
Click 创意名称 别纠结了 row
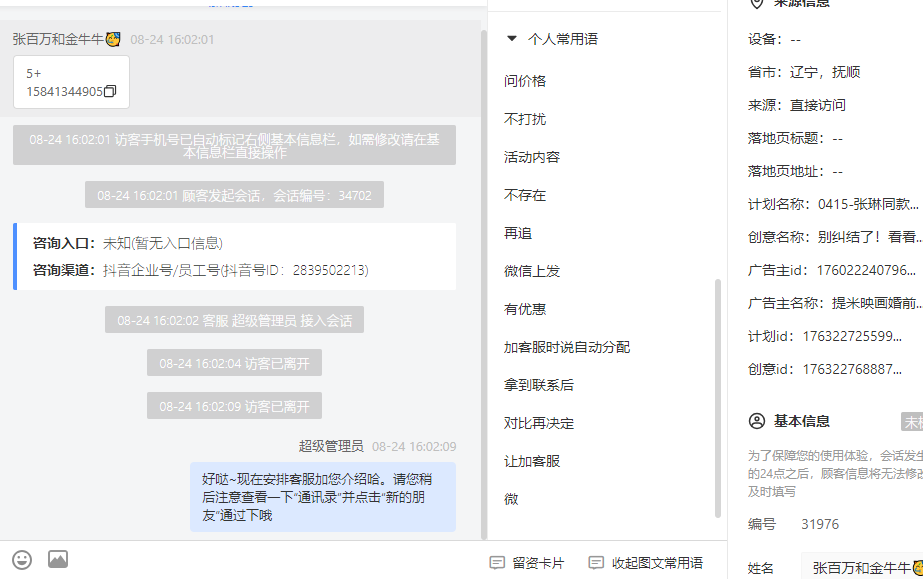tap(835, 237)
